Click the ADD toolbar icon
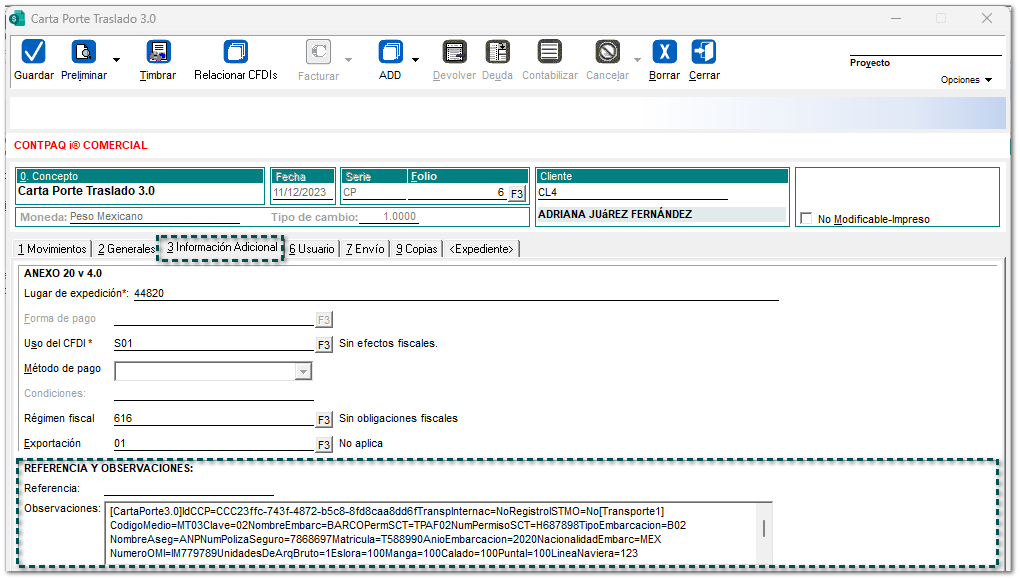 (x=390, y=52)
